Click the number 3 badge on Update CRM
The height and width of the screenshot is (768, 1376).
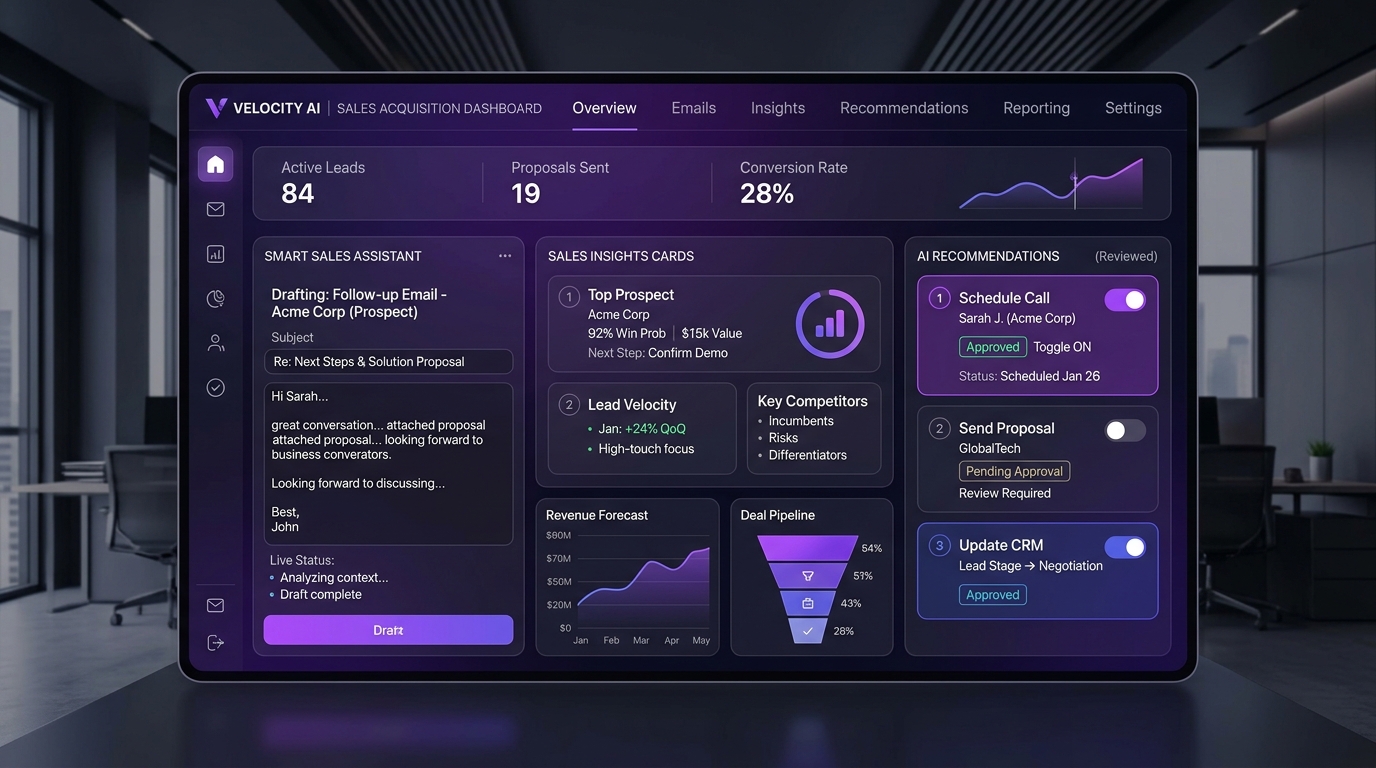(939, 546)
